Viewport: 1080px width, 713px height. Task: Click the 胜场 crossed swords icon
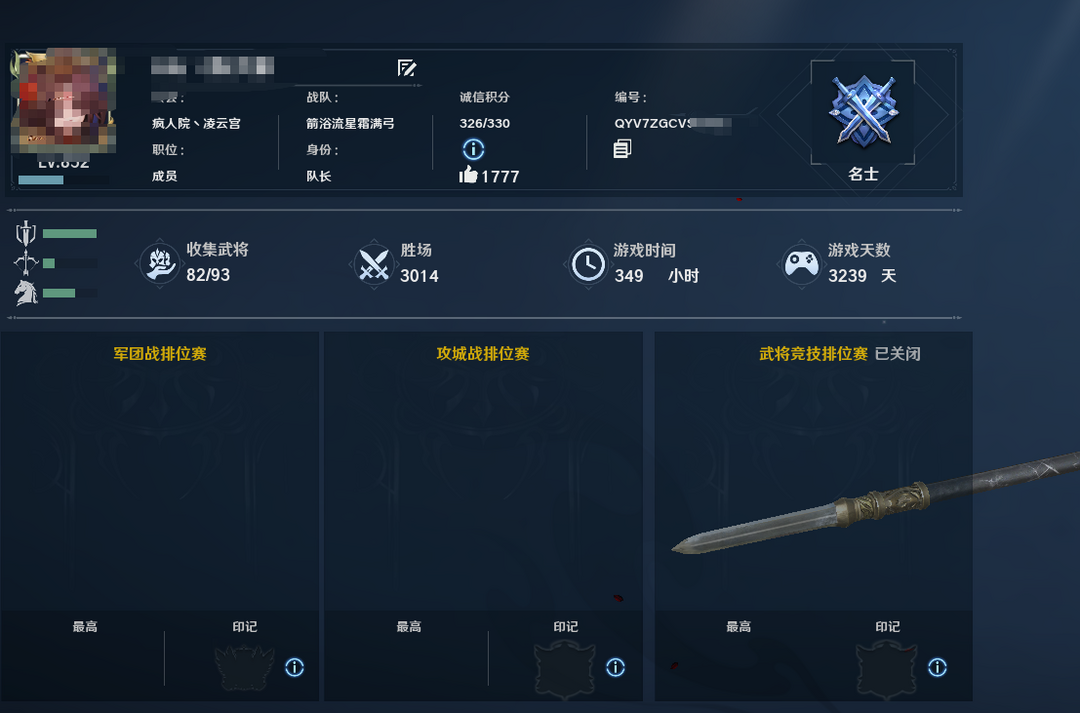tap(374, 264)
